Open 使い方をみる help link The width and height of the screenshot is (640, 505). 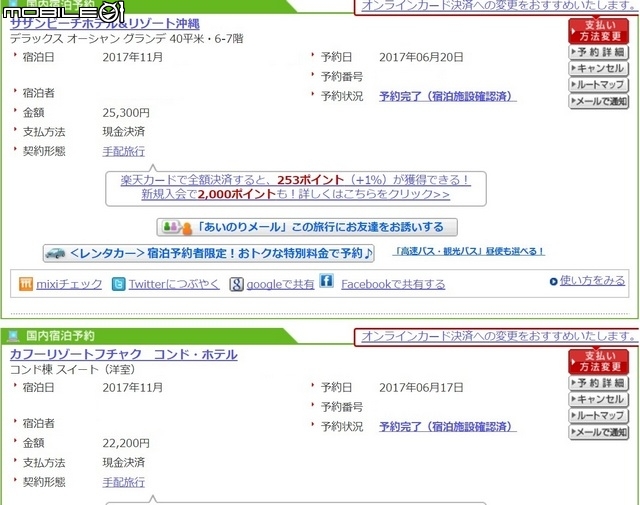pos(592,280)
